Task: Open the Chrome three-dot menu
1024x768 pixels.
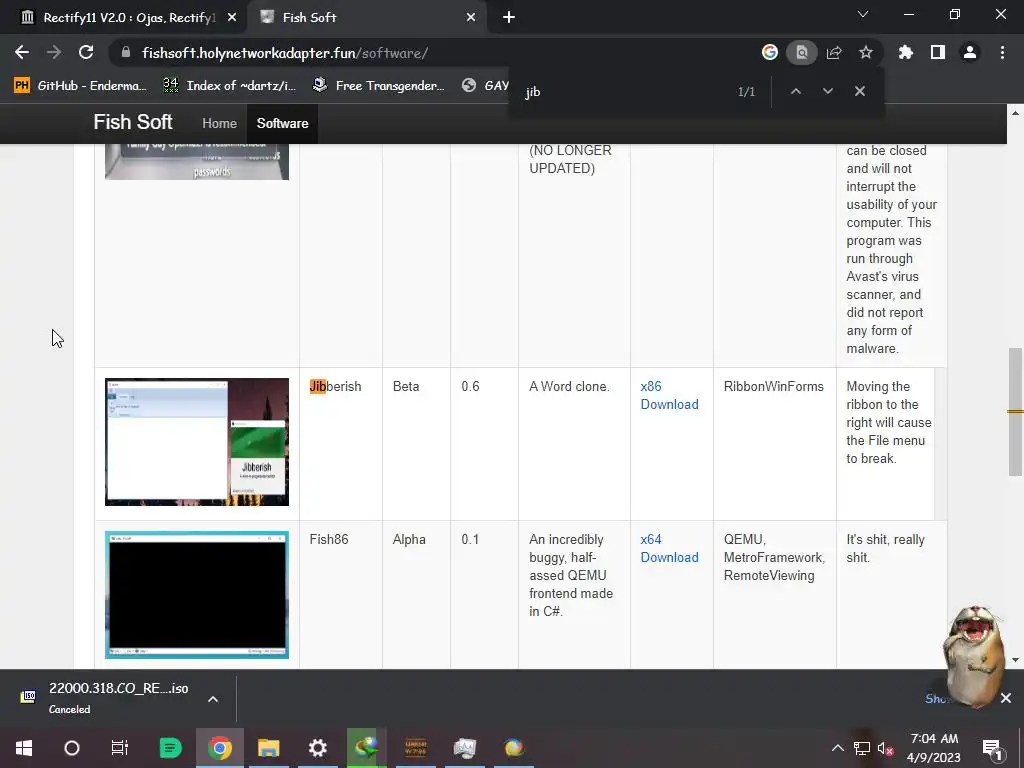Action: coord(1002,52)
